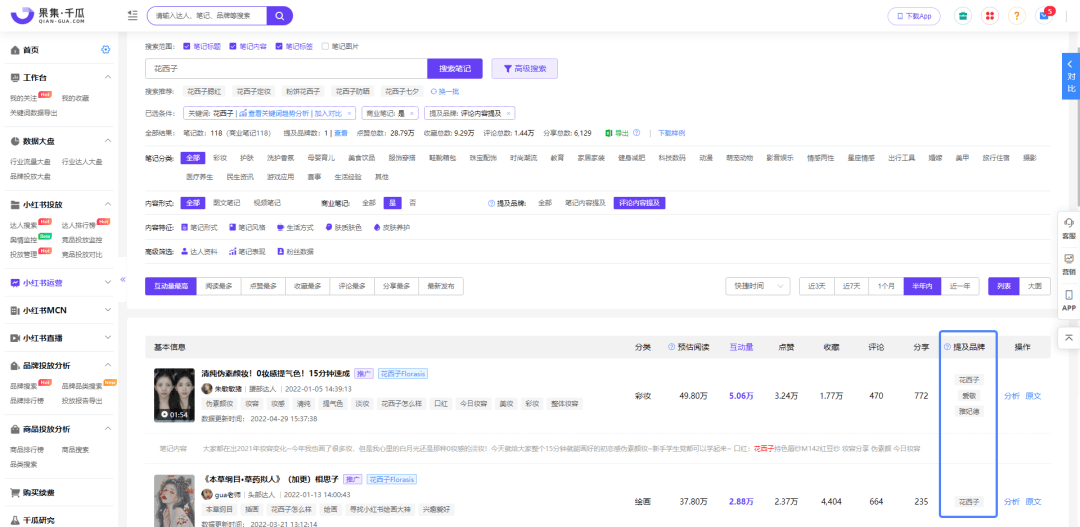This screenshot has height=527, width=1080.
Task: Set 商业笔记 filter to 全部
Action: pos(369,203)
